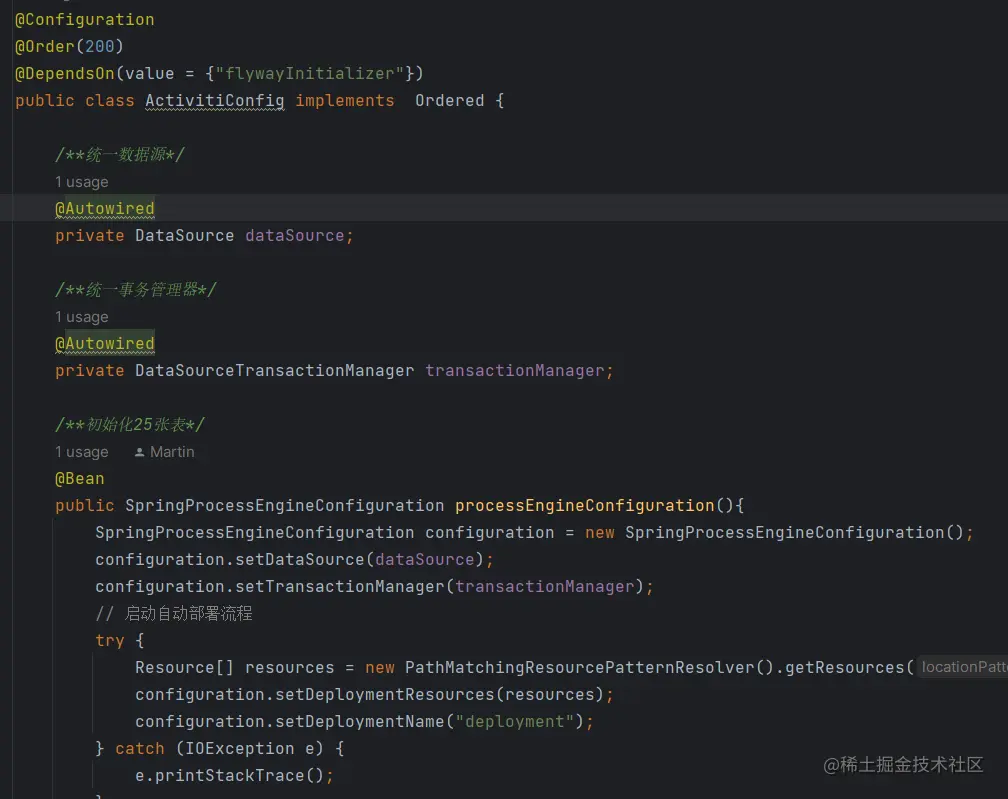Click the @Order annotation

pos(44,47)
